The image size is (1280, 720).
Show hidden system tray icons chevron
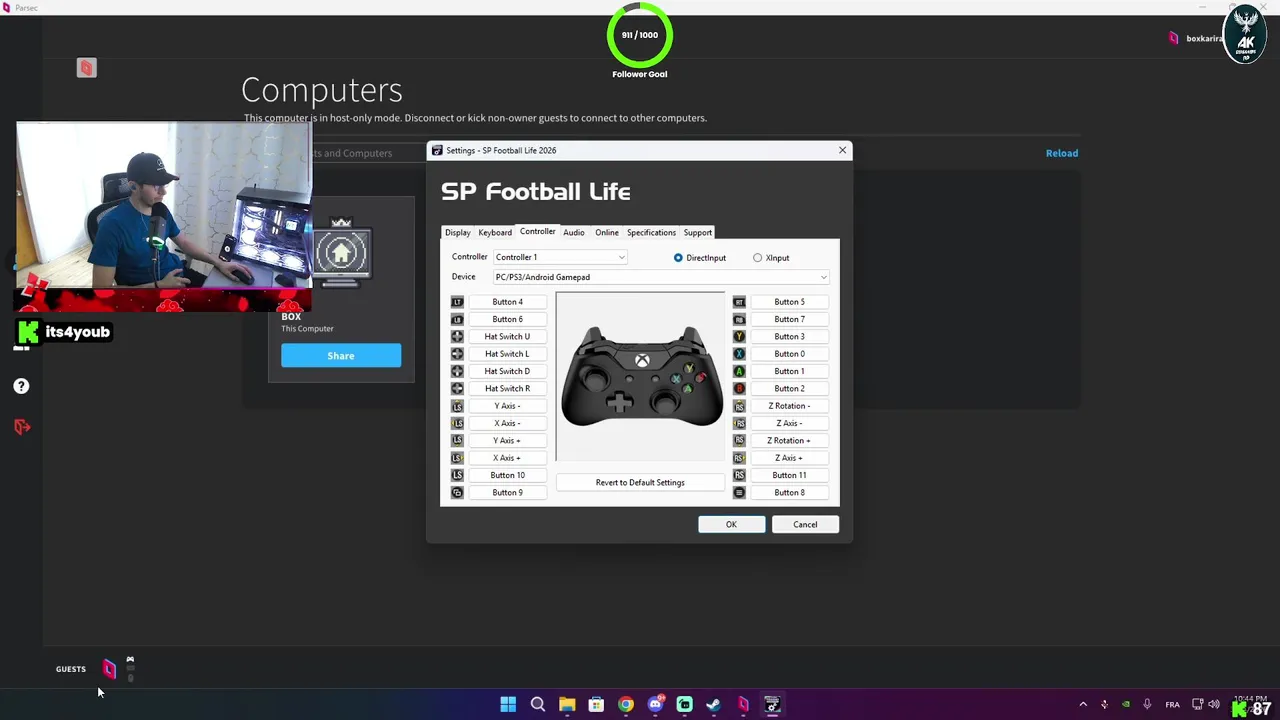(x=1083, y=704)
